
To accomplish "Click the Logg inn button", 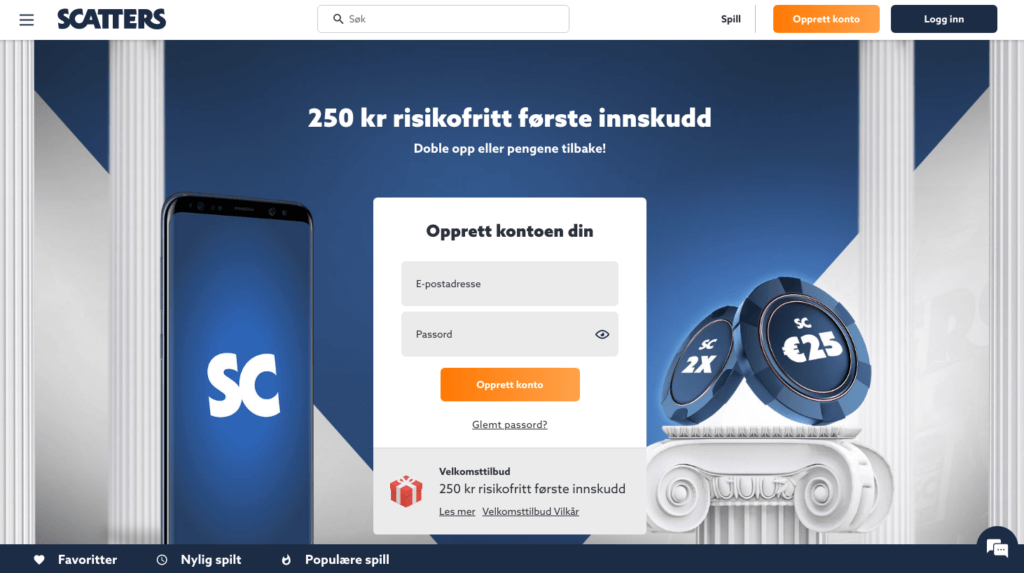I will pos(944,19).
